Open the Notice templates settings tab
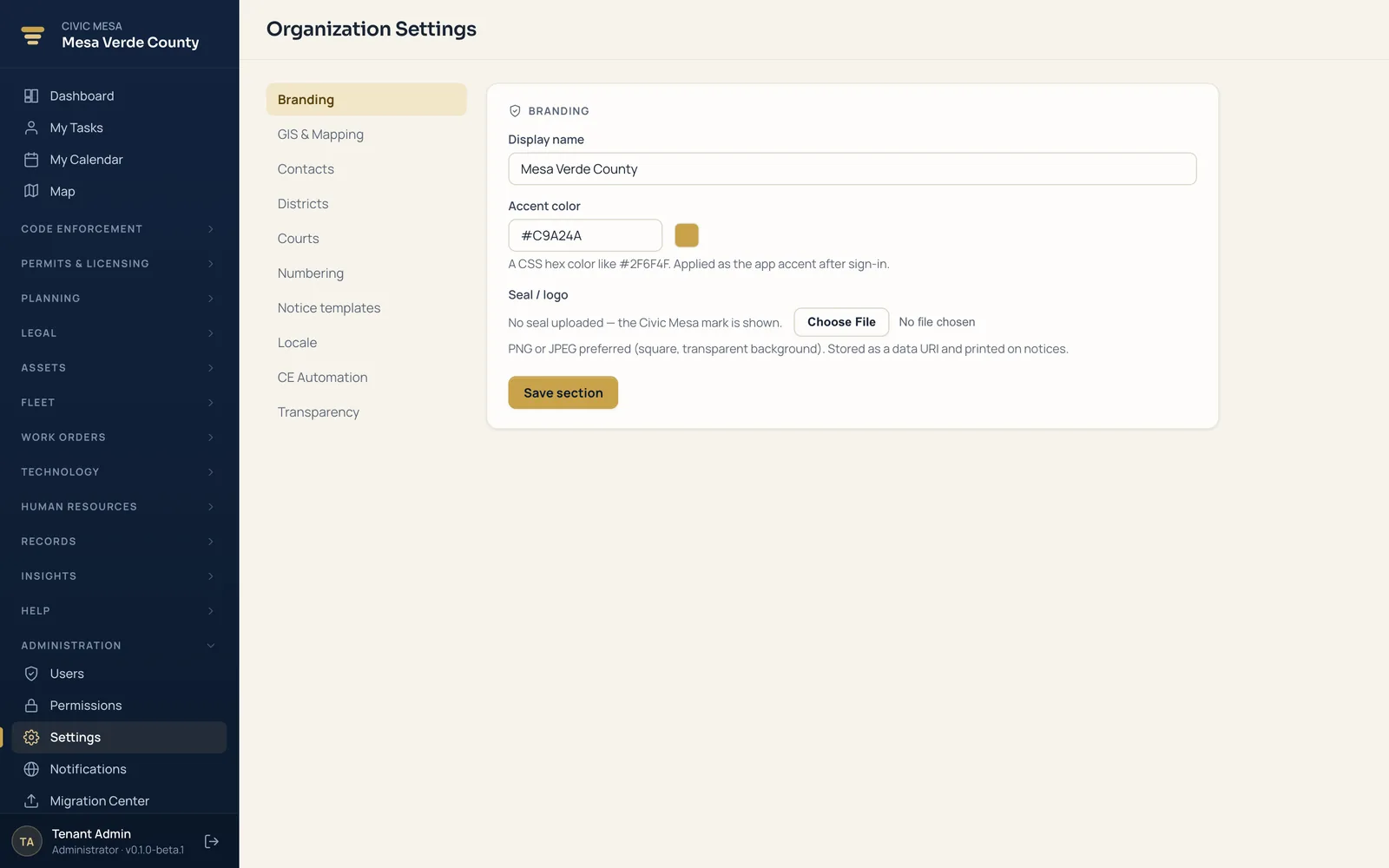 pos(366,308)
